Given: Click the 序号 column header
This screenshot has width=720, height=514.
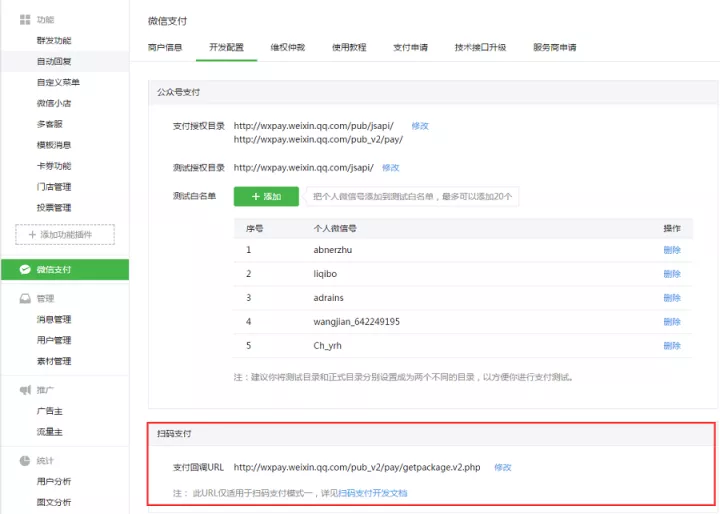Looking at the screenshot, I should (254, 228).
